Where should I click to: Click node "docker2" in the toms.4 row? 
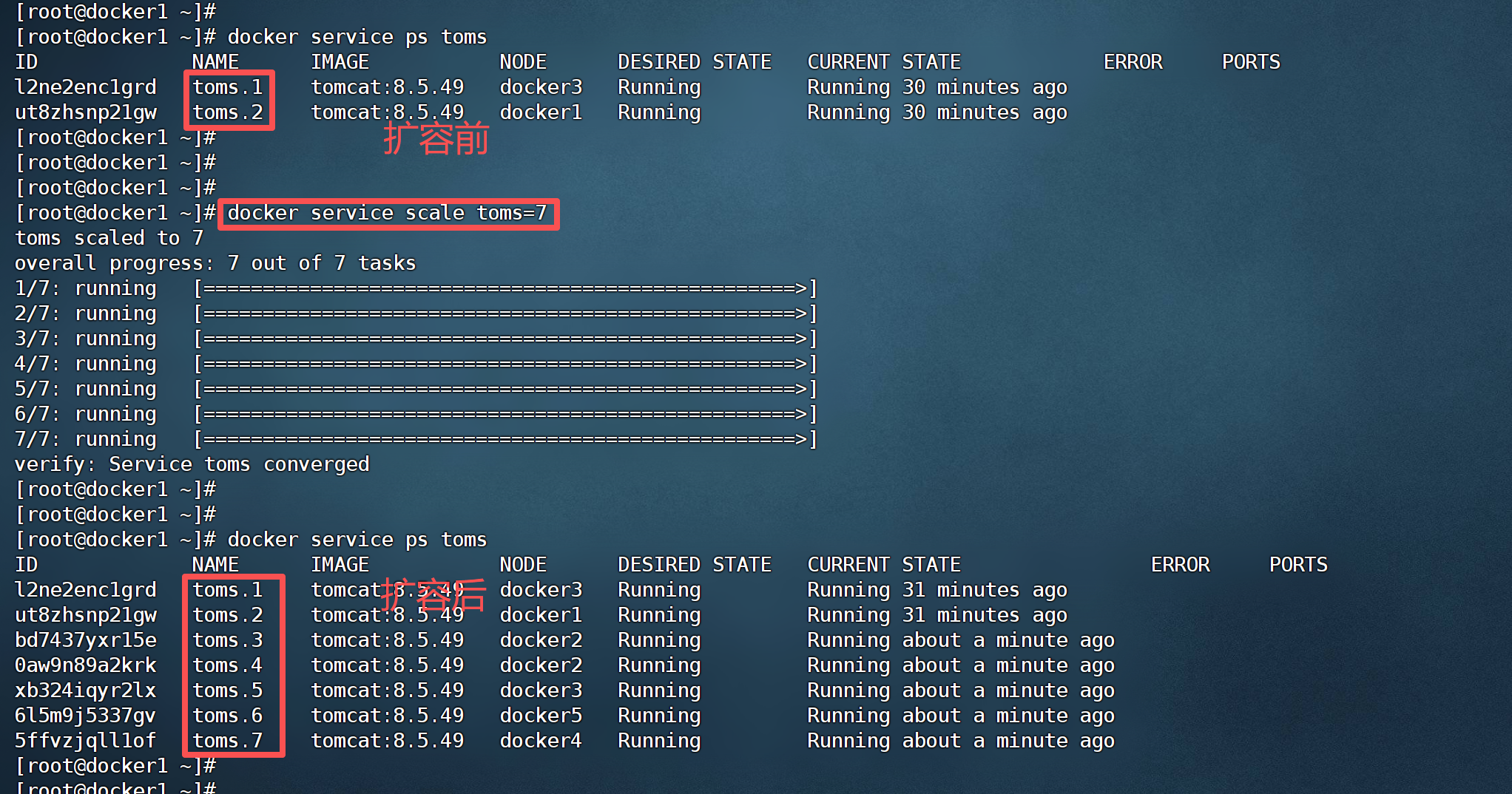[541, 665]
